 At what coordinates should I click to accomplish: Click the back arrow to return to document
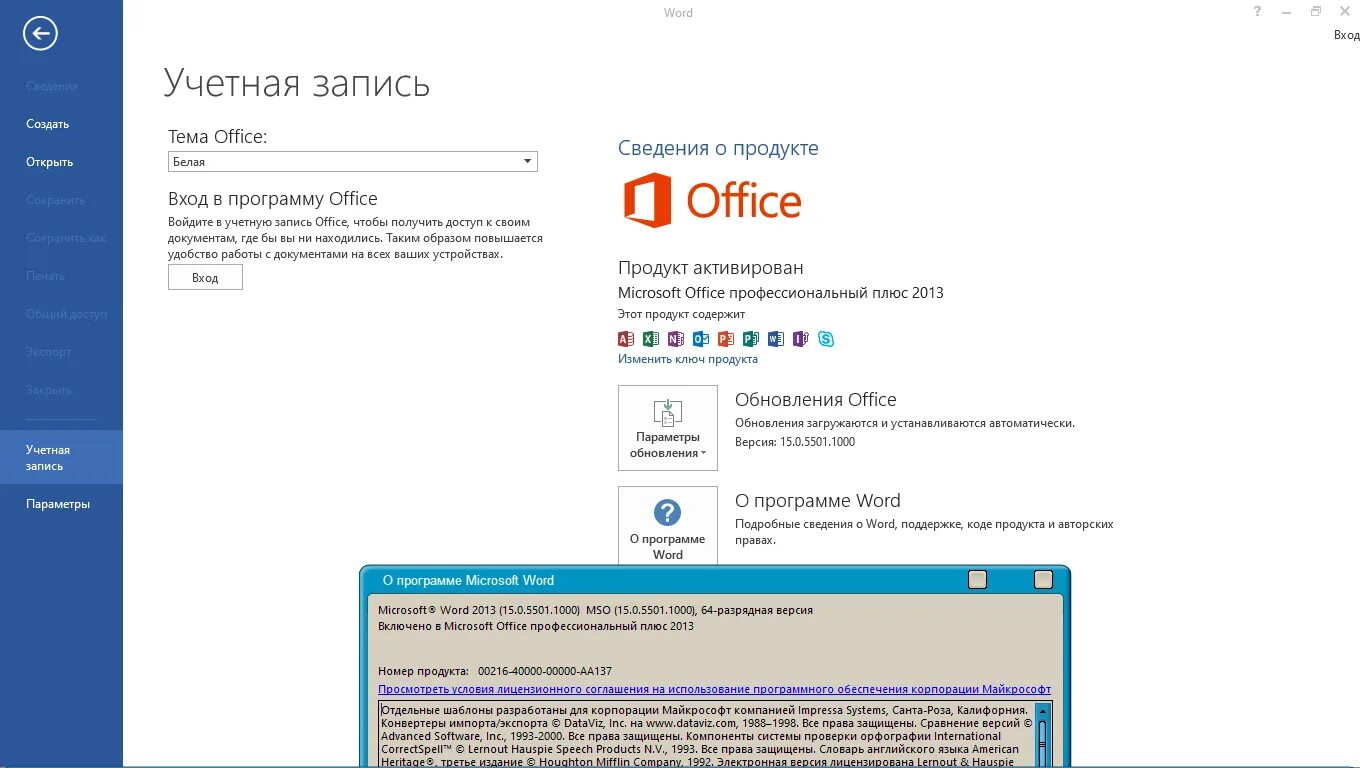[x=41, y=34]
